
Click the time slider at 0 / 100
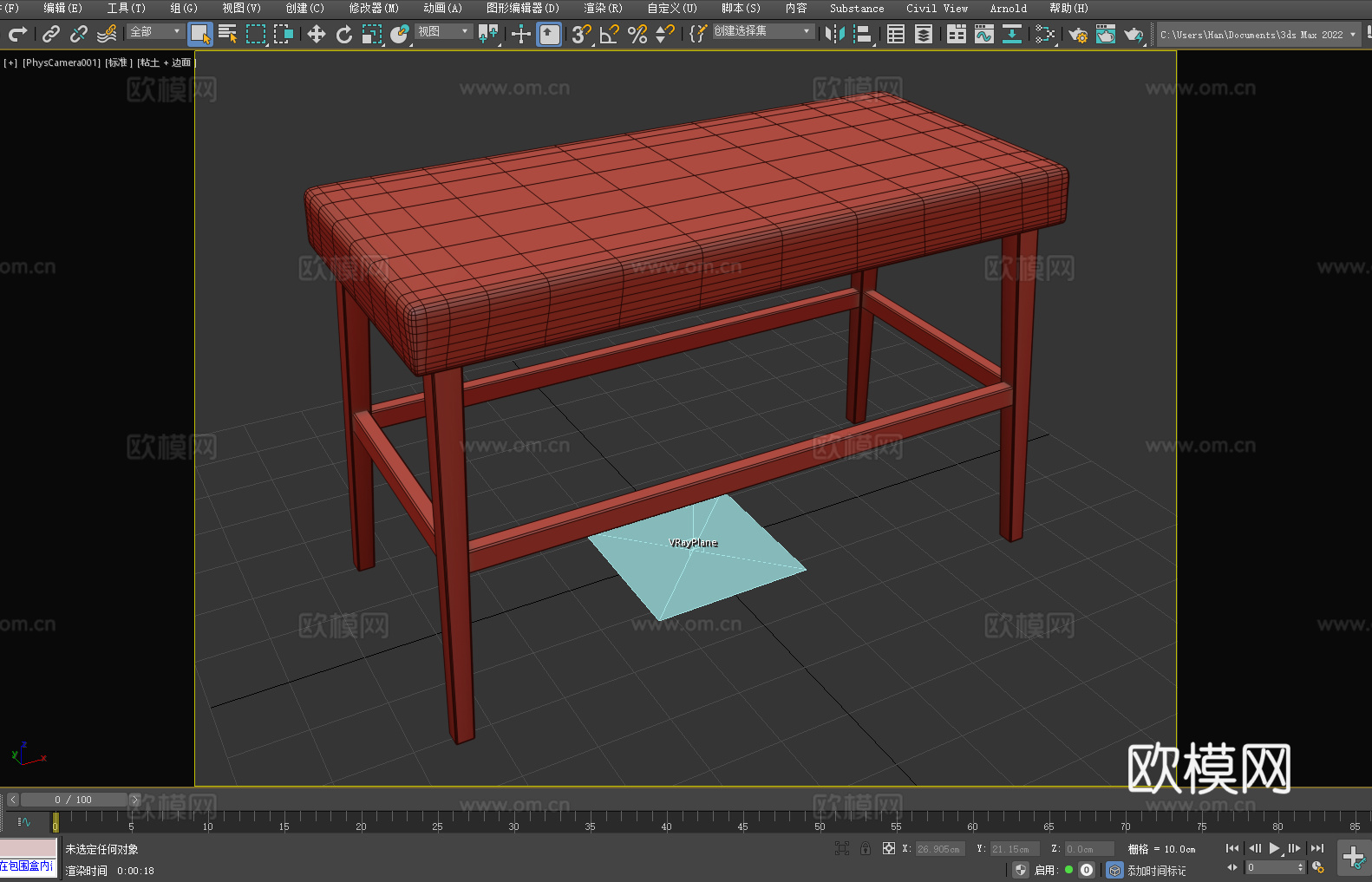coord(74,800)
